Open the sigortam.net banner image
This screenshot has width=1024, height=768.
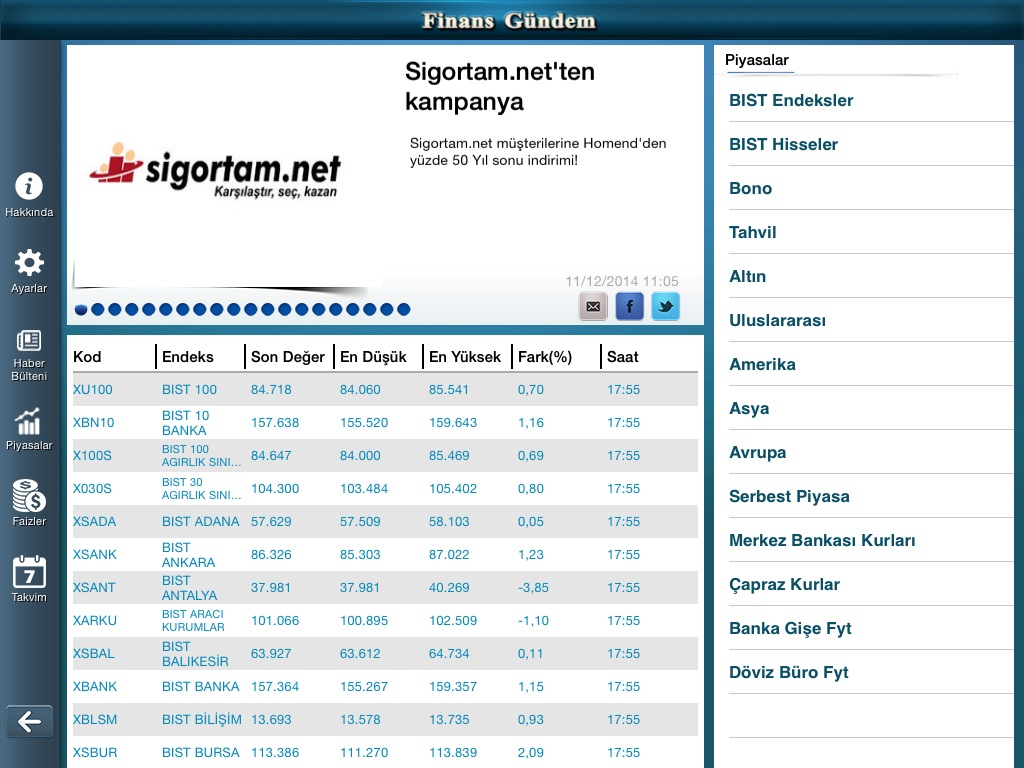pyautogui.click(x=216, y=170)
